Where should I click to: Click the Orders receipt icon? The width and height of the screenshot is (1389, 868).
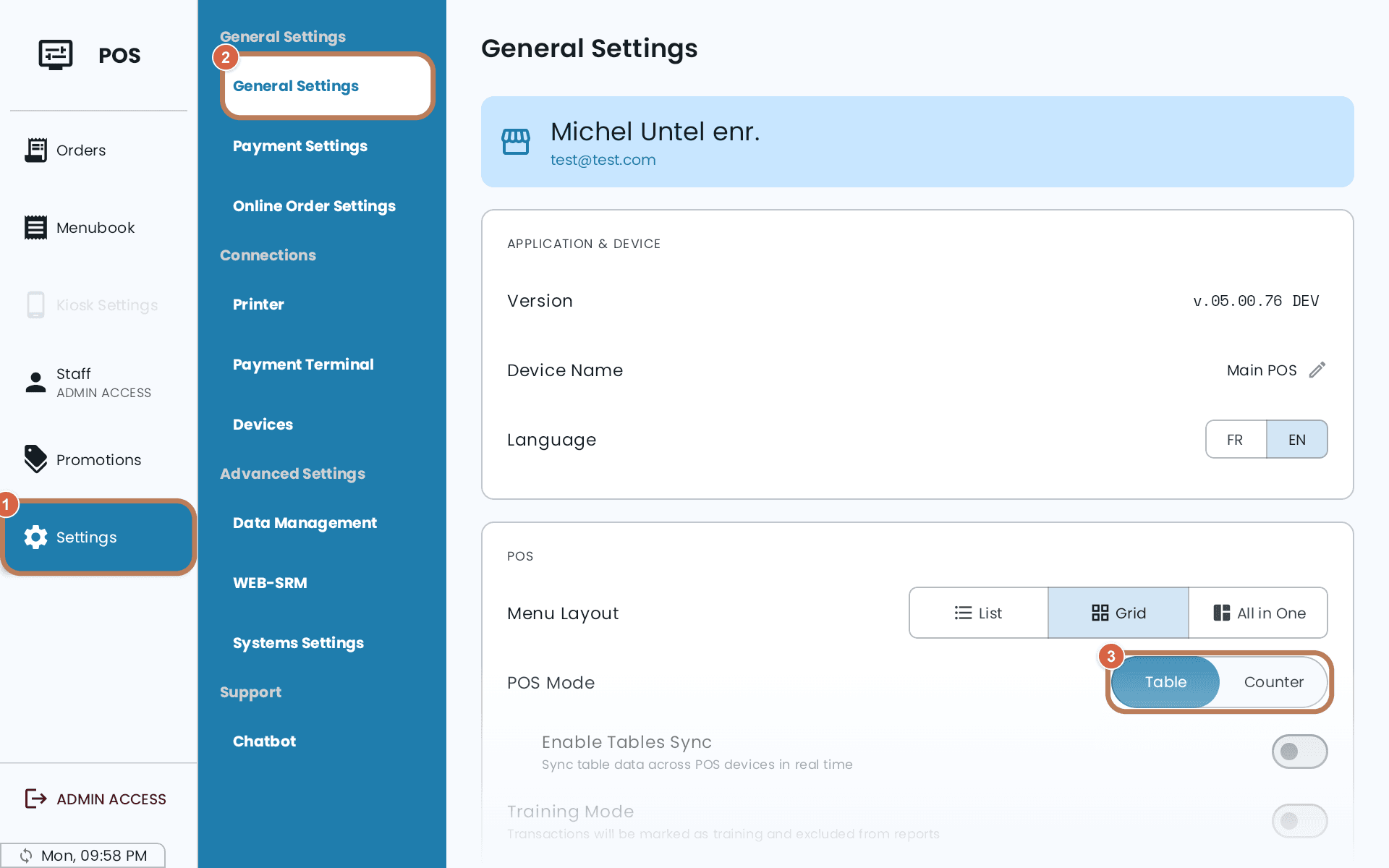pyautogui.click(x=35, y=150)
